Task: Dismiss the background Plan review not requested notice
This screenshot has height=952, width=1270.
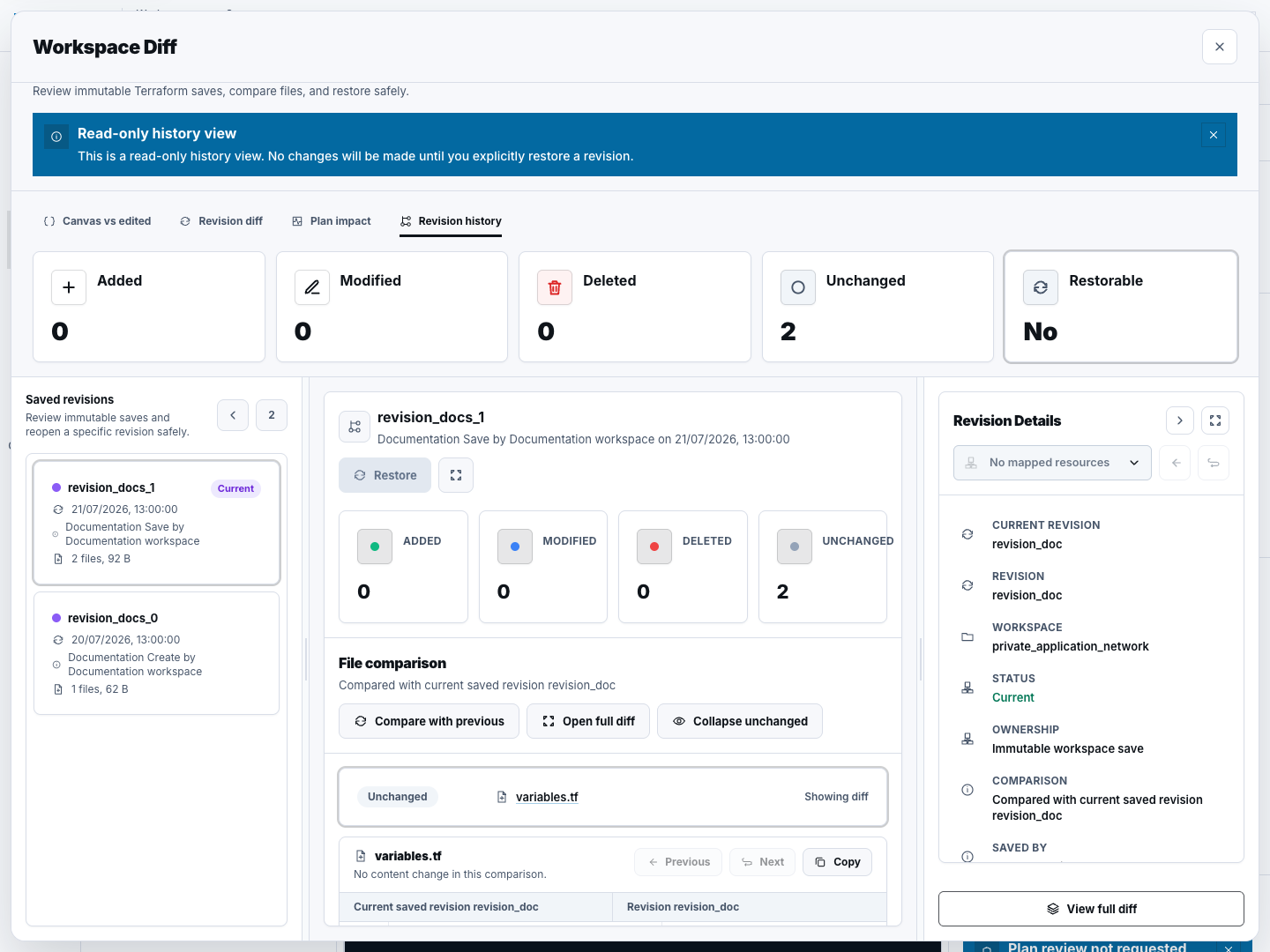Action: click(x=1228, y=948)
